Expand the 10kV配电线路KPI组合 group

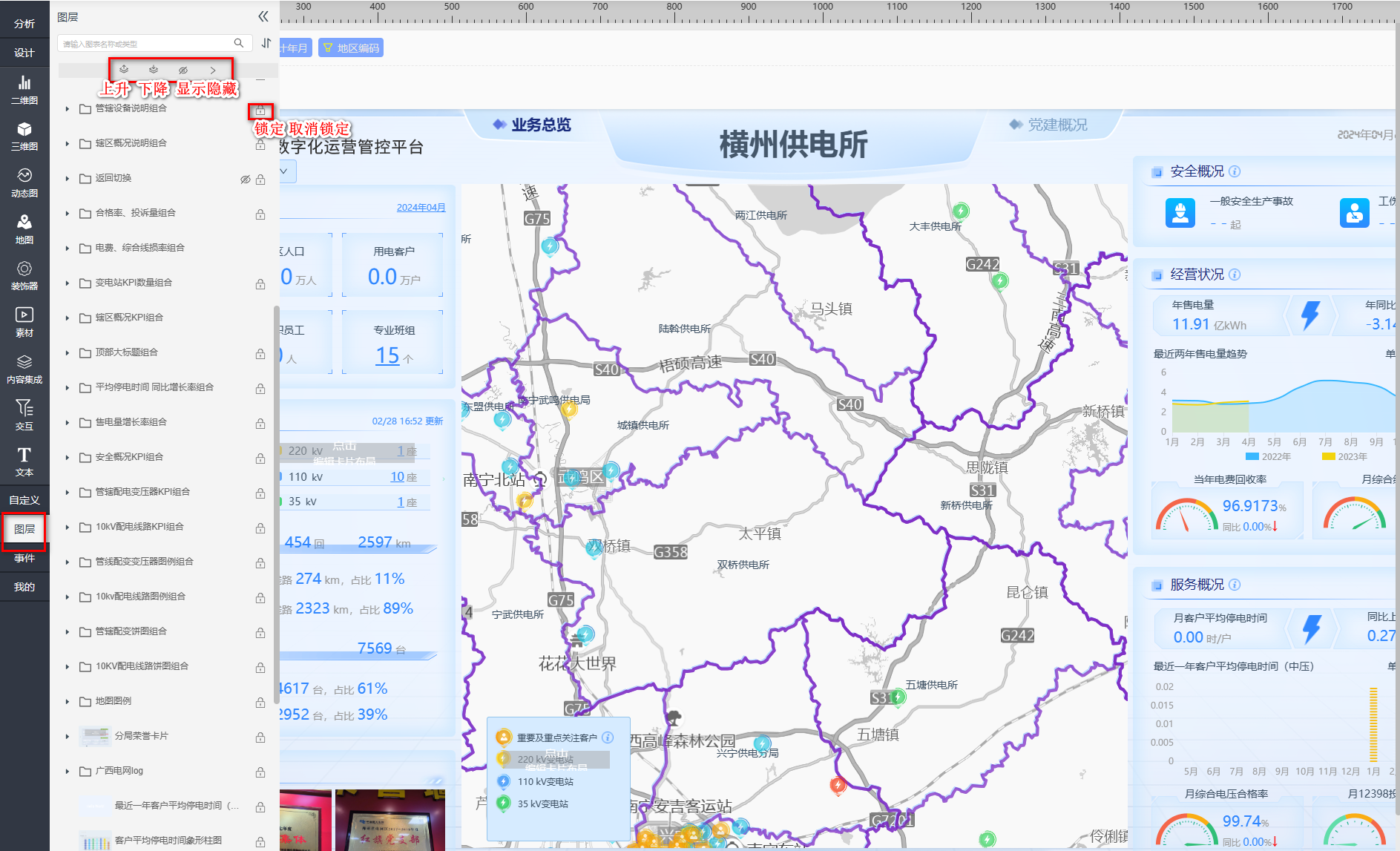(x=67, y=527)
